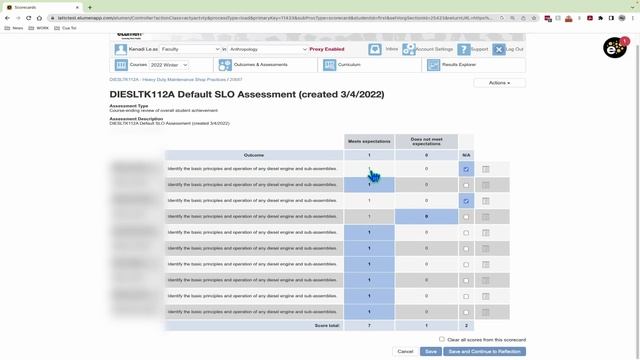Bookmark this page with star icon
The image size is (640, 360).
533,18
